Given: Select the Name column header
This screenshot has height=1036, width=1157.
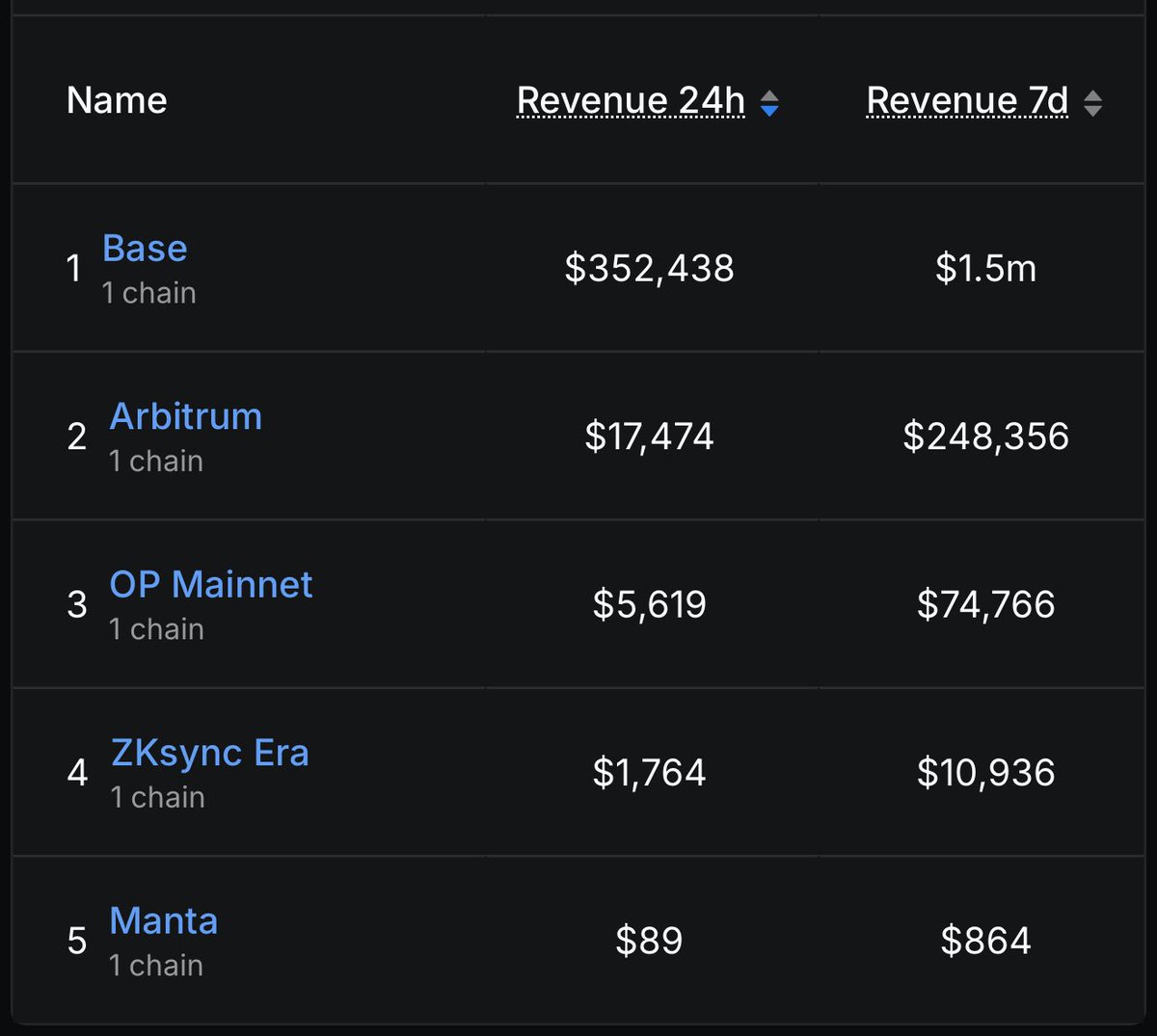Looking at the screenshot, I should point(117,100).
